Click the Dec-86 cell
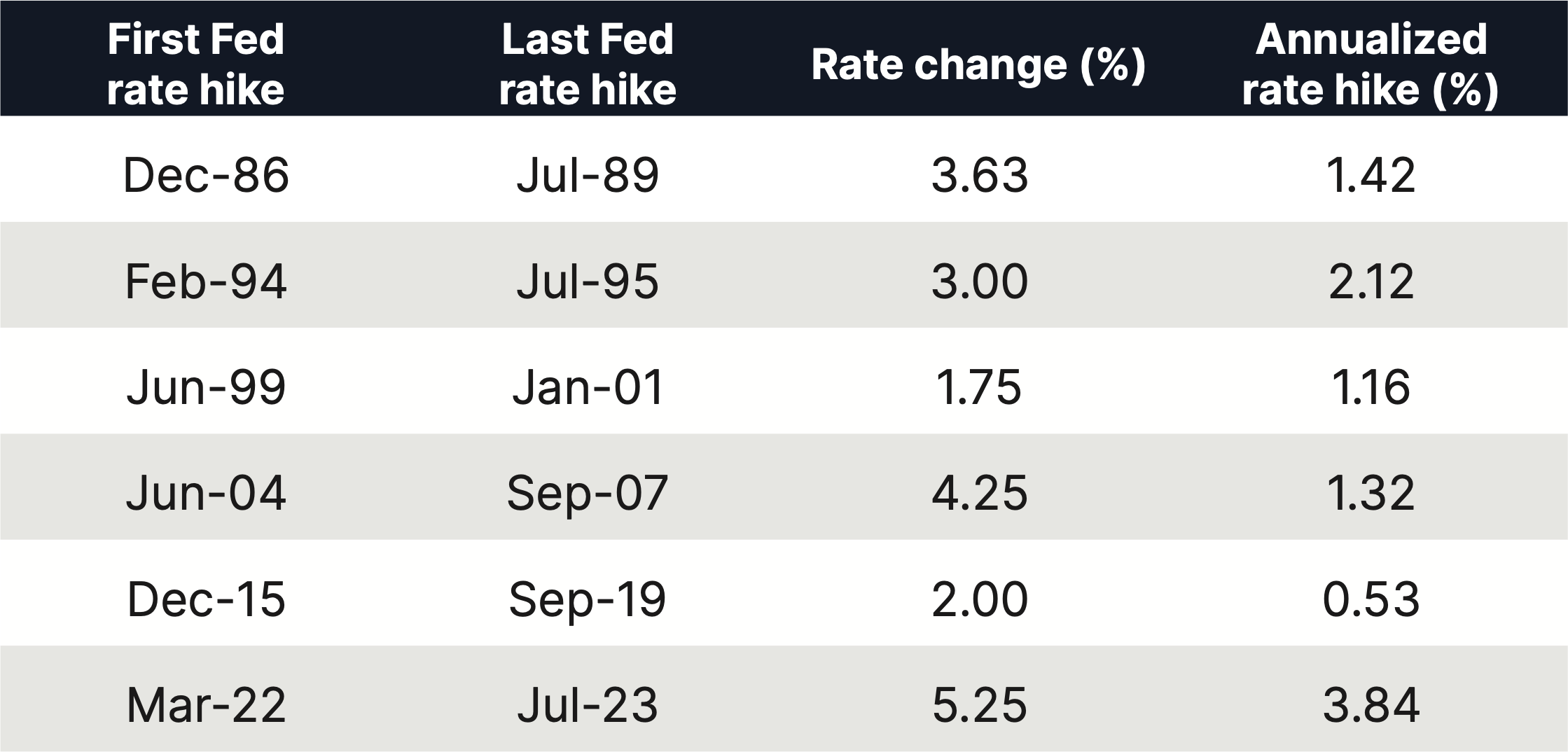 [x=206, y=175]
